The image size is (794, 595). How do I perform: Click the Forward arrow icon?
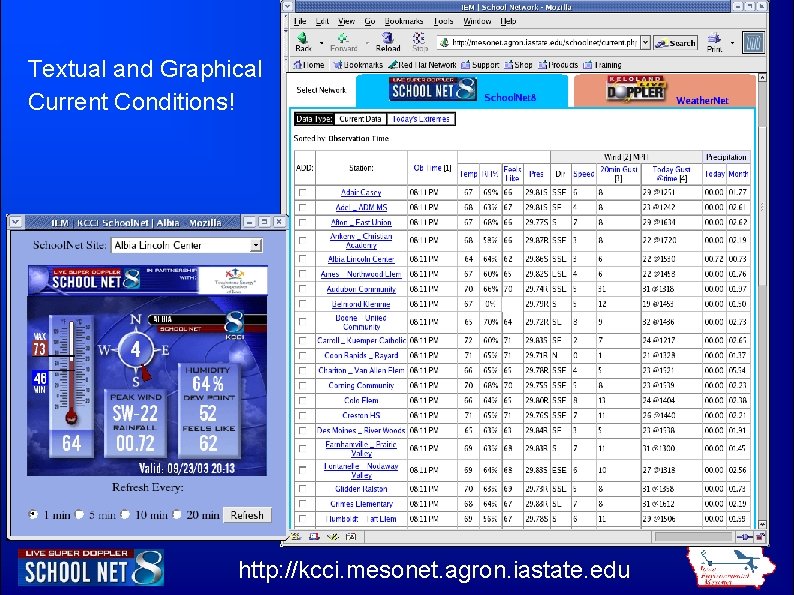343,38
